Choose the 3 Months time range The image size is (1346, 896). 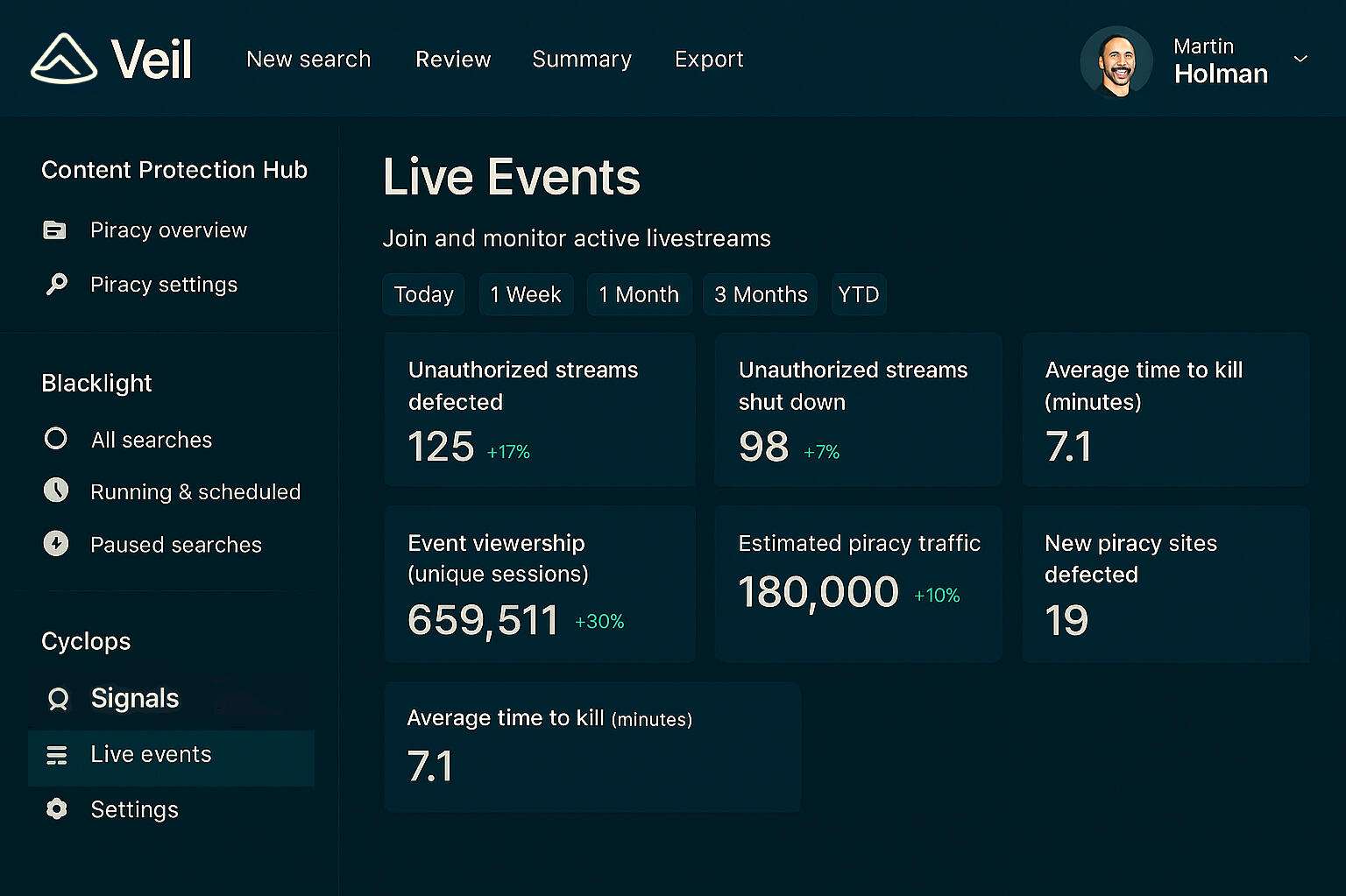pyautogui.click(x=761, y=294)
